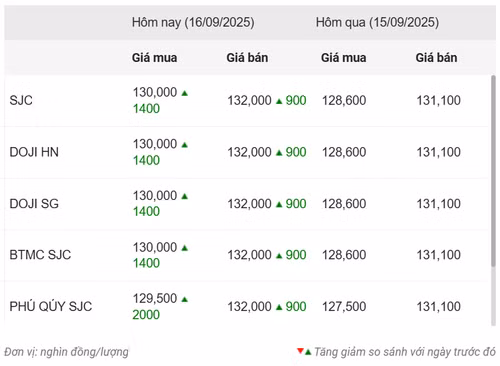Click the 130,000 buy price in DOJI SG row
Screen dimensions: 500x366
pyautogui.click(x=155, y=196)
